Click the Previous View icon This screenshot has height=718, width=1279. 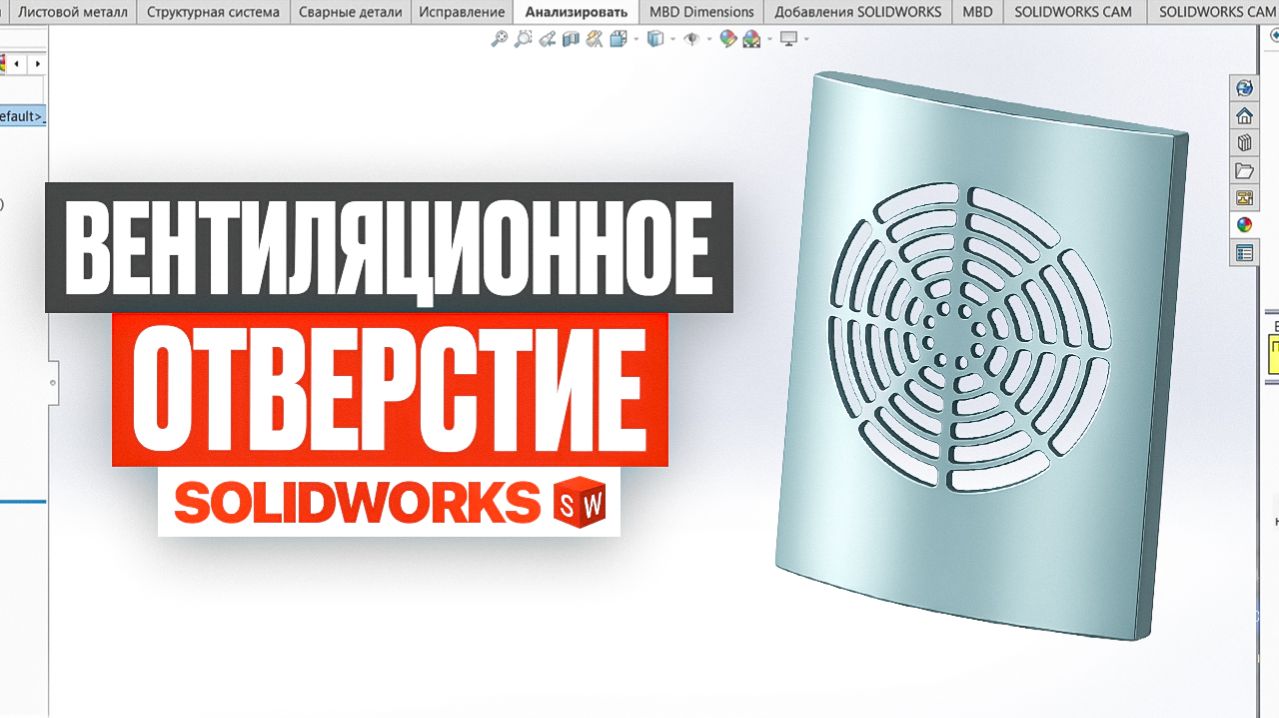tap(547, 39)
